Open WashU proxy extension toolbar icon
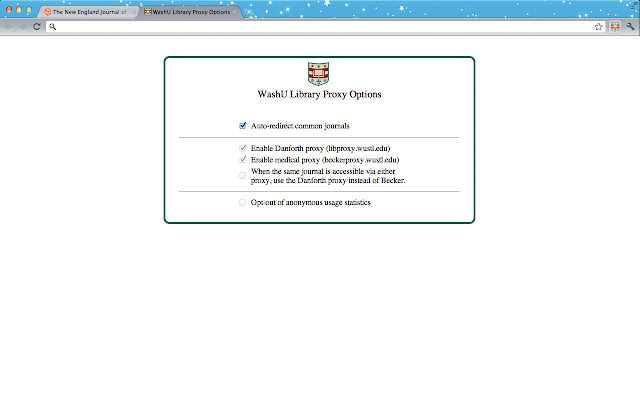Image resolution: width=640 pixels, height=400 pixels. [x=615, y=27]
